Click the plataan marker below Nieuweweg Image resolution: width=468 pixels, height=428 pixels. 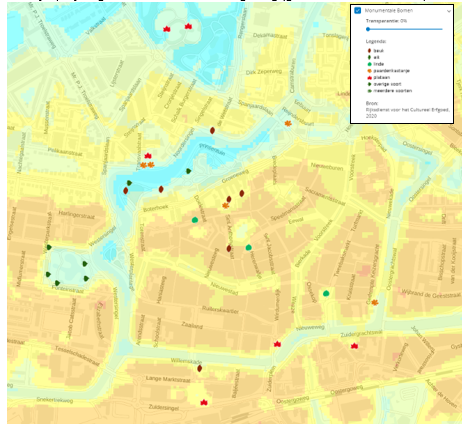click(x=277, y=344)
